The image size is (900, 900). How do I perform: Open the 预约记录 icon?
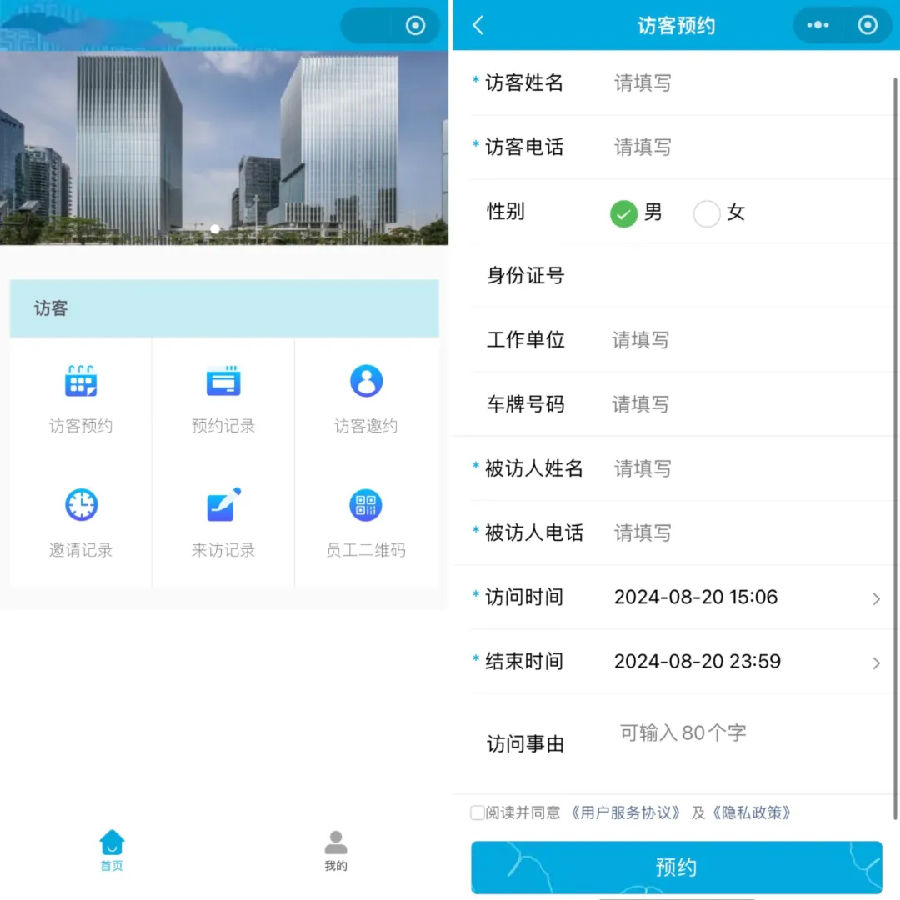click(223, 382)
